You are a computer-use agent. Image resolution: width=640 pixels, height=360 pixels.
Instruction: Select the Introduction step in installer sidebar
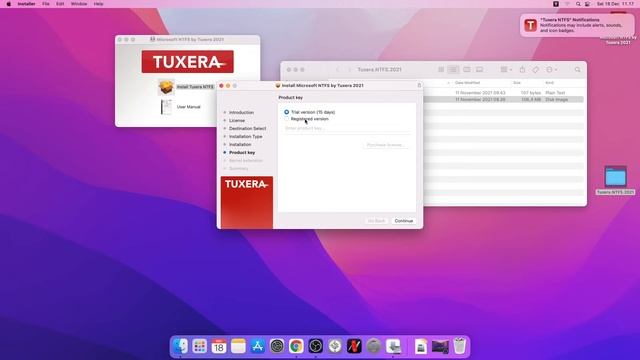point(241,112)
